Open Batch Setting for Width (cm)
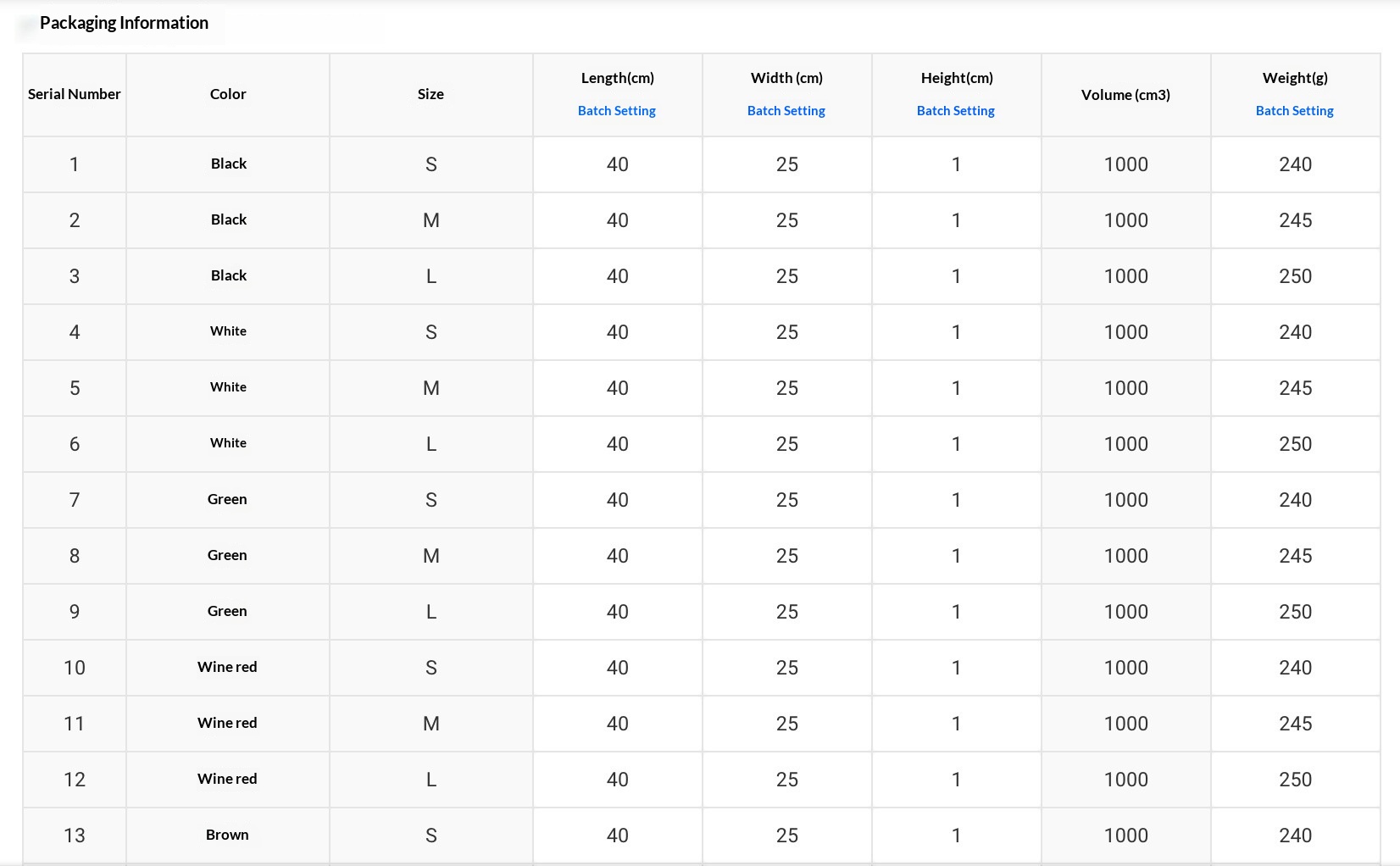The image size is (1400, 866). [786, 111]
